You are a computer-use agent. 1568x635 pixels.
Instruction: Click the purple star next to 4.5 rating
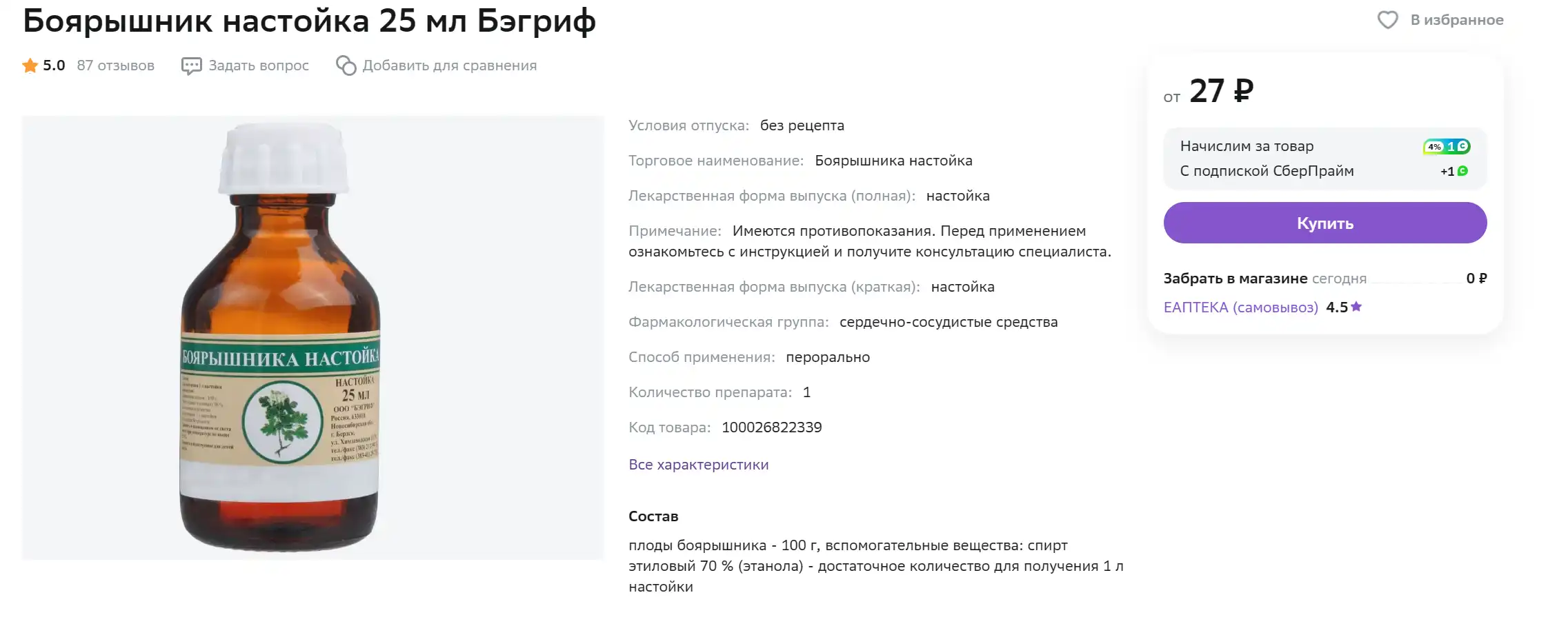[x=1356, y=307]
